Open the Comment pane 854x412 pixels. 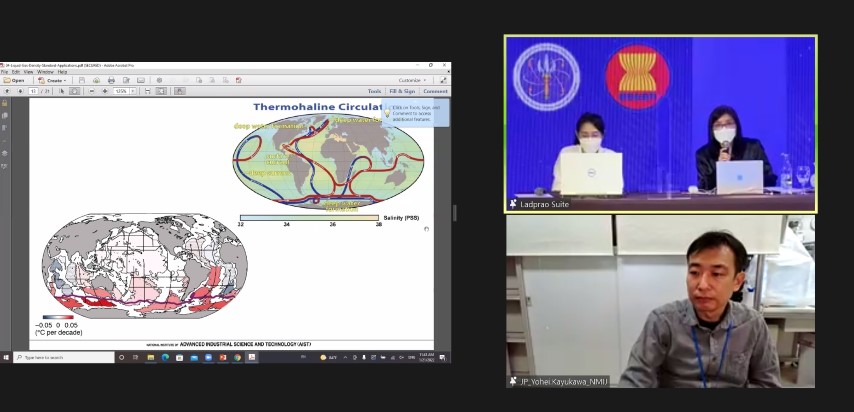click(435, 91)
